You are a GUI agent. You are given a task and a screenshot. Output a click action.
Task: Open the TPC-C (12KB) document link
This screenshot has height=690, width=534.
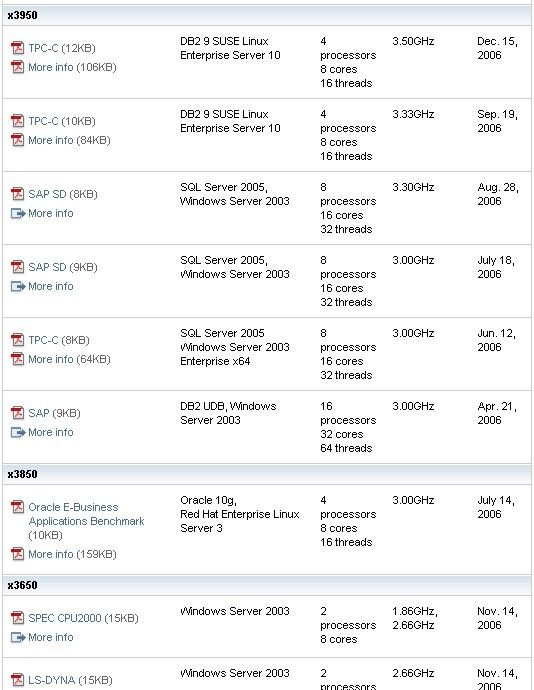[x=62, y=48]
